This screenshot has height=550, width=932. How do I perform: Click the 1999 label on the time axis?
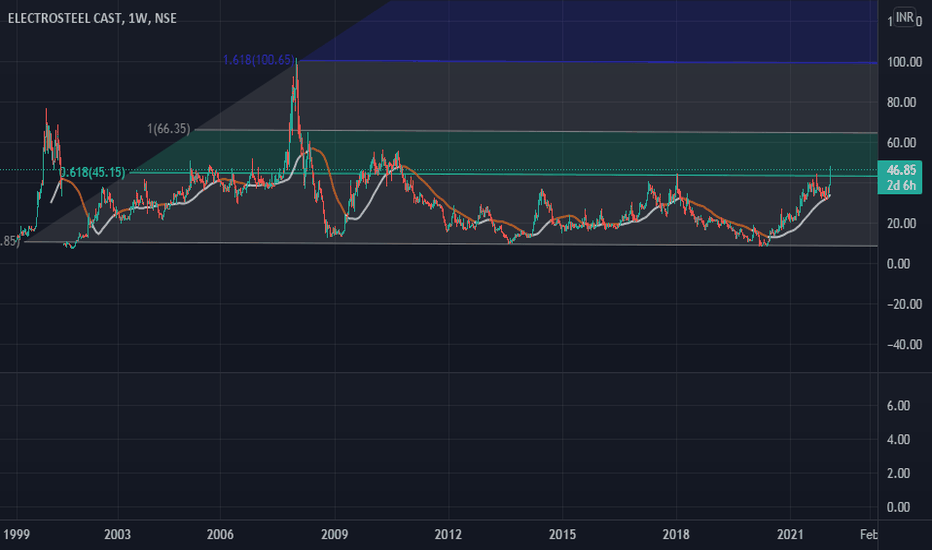point(16,535)
